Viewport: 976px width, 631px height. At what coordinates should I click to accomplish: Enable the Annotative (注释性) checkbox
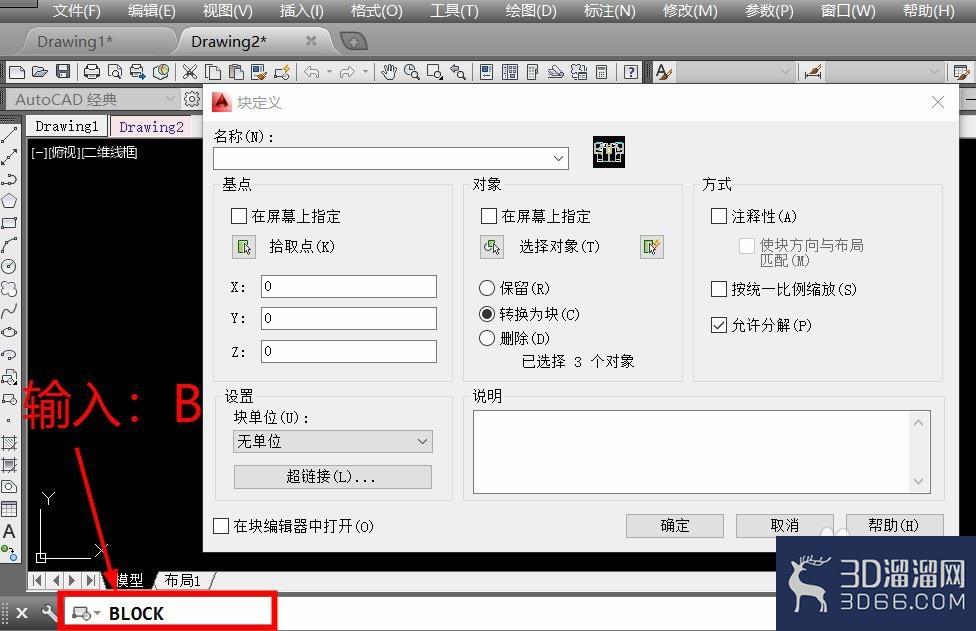(719, 216)
